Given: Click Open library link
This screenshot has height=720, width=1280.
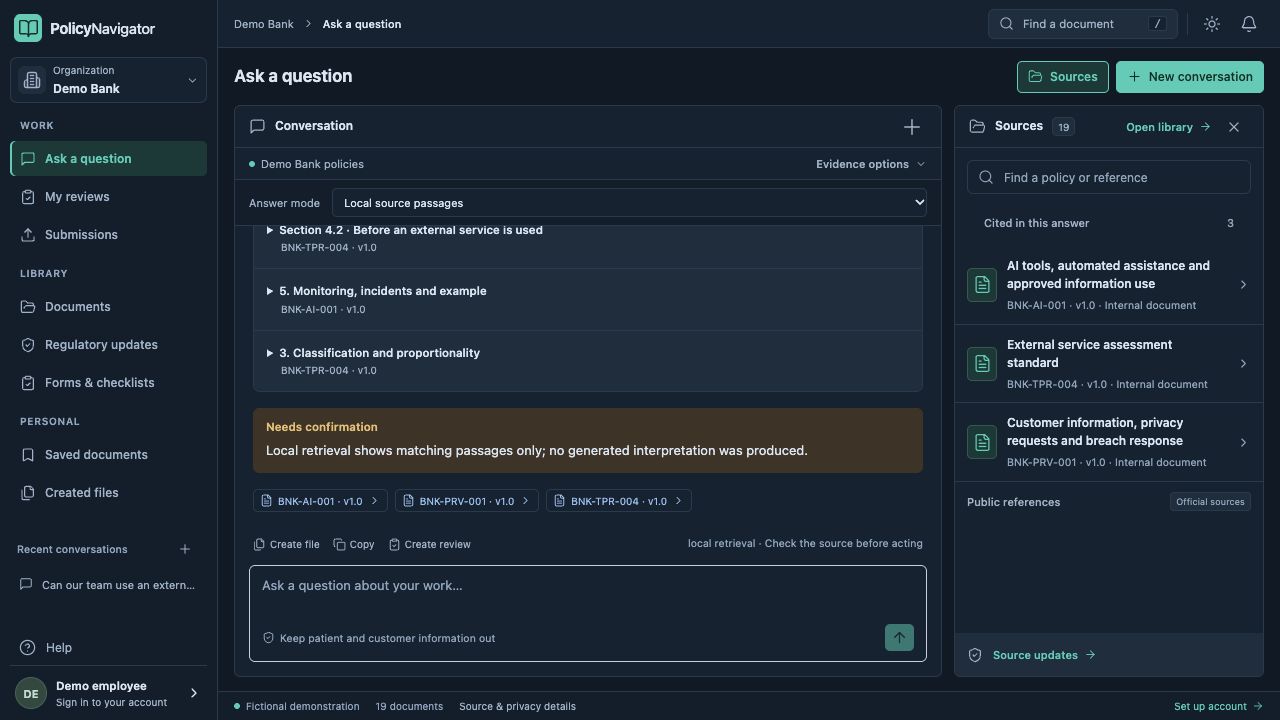Looking at the screenshot, I should (x=1168, y=127).
